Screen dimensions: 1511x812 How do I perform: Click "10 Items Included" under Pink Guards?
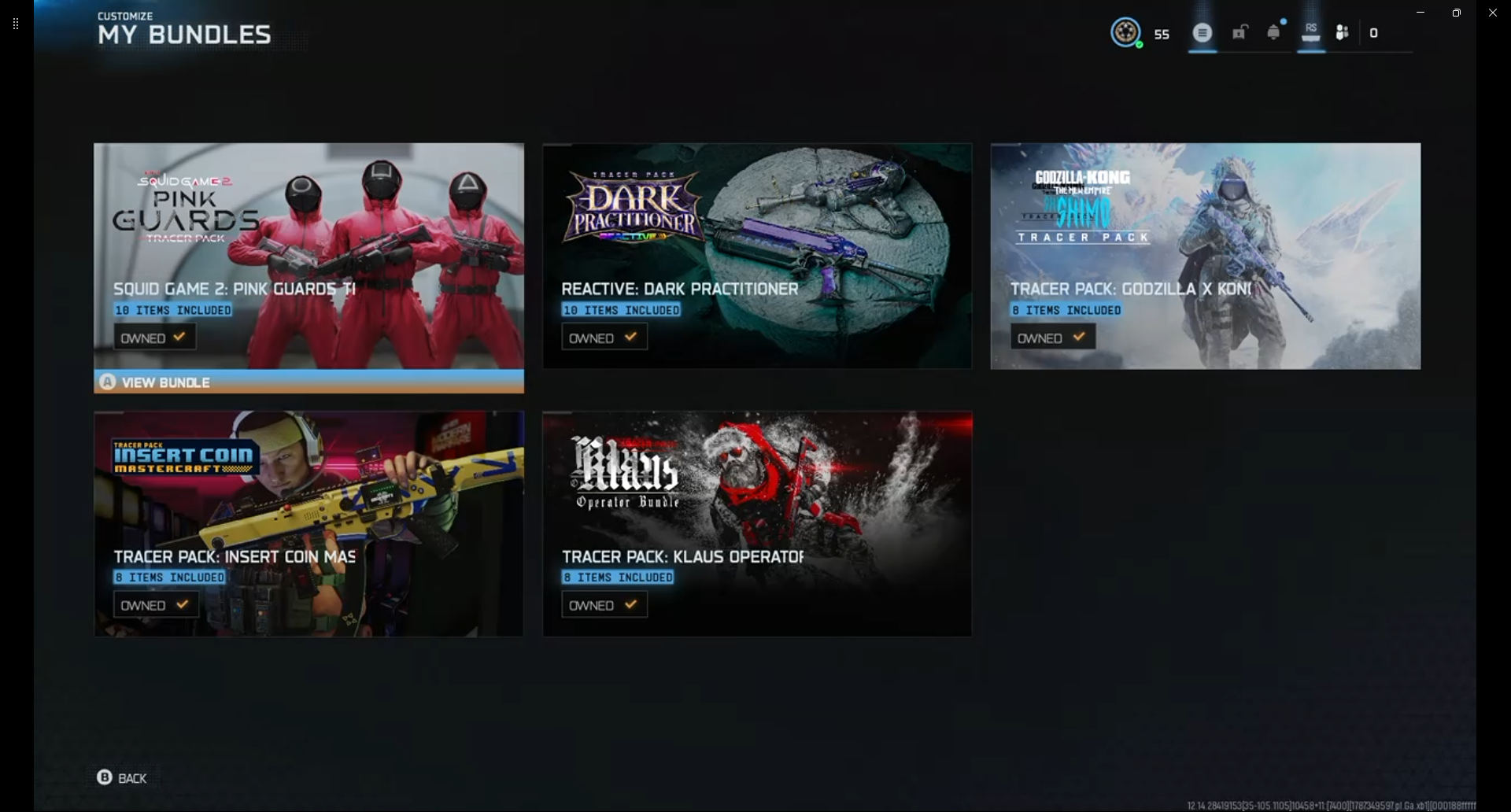point(173,310)
